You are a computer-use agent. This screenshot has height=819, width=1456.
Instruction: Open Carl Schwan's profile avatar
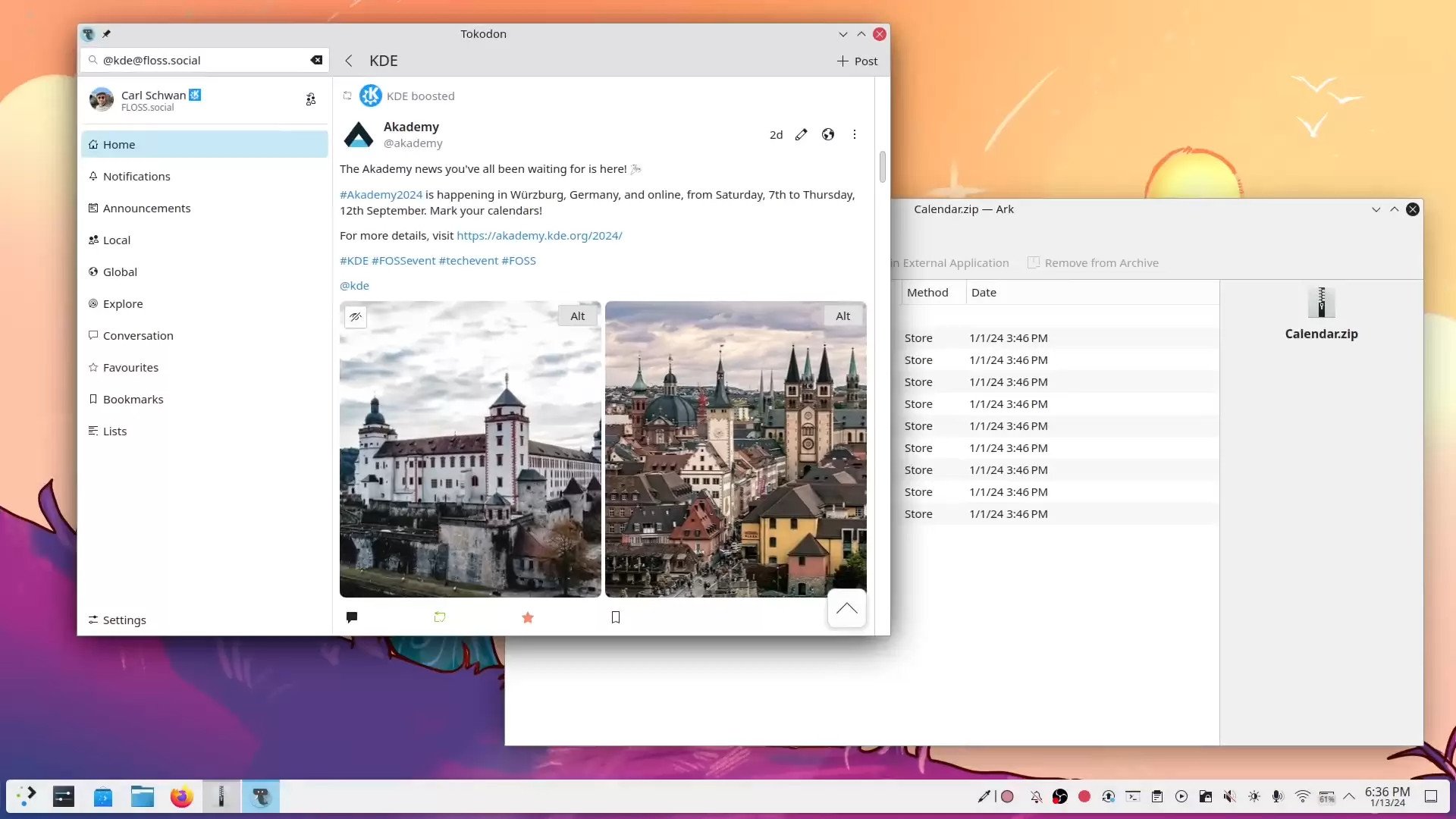tap(102, 99)
